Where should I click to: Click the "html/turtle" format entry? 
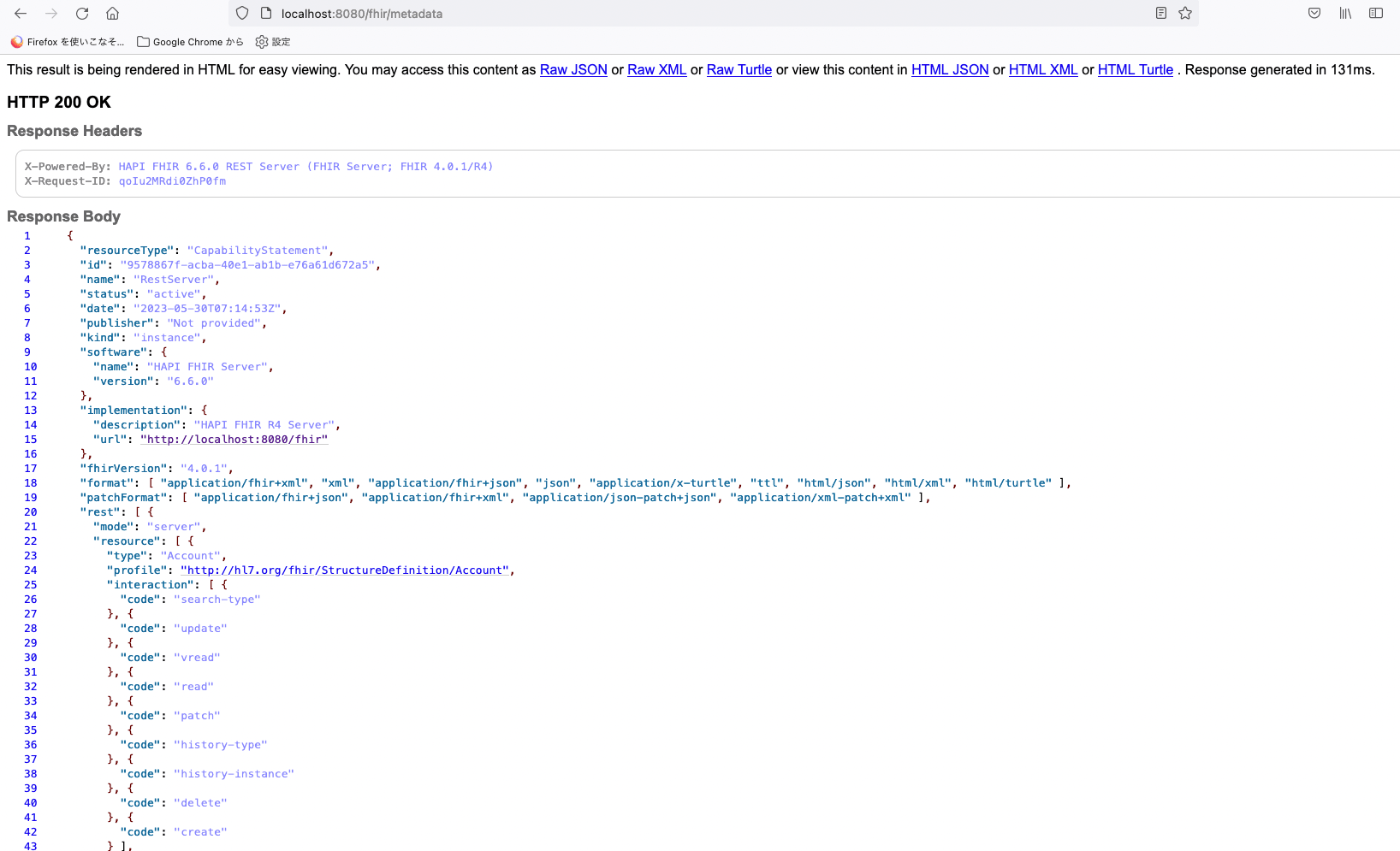tap(1008, 483)
